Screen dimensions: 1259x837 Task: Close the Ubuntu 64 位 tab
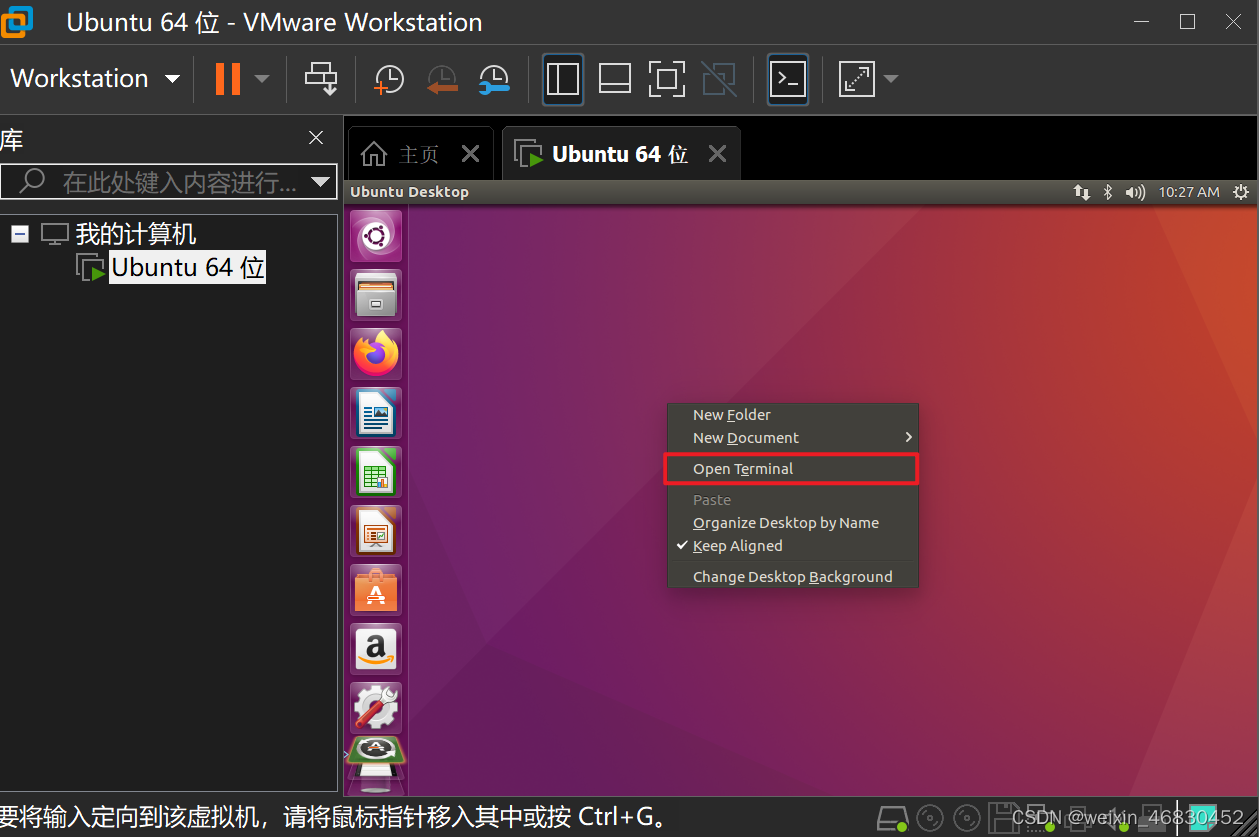[717, 154]
